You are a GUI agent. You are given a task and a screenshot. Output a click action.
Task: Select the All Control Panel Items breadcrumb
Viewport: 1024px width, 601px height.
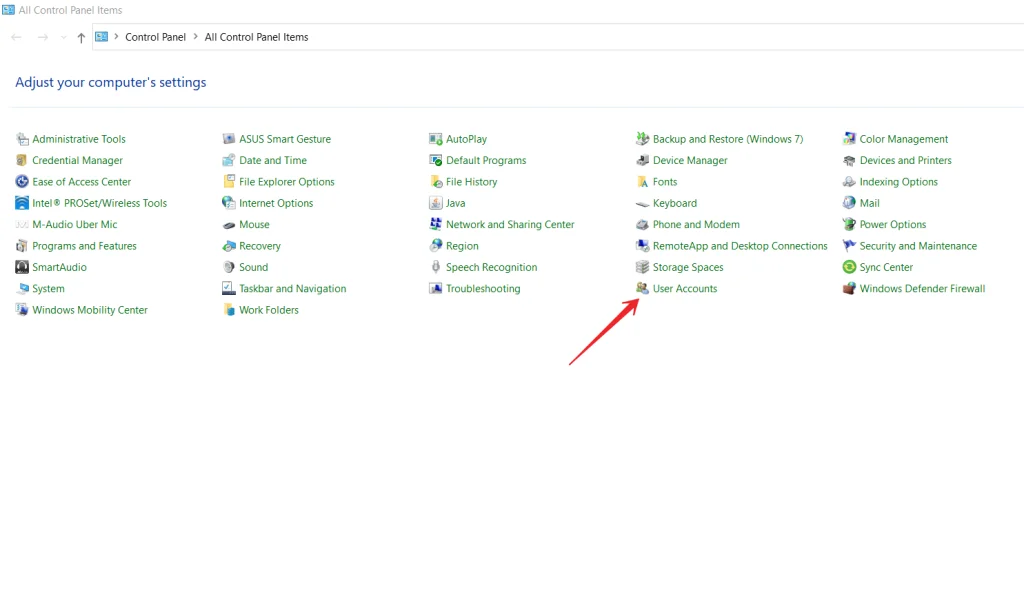[257, 37]
